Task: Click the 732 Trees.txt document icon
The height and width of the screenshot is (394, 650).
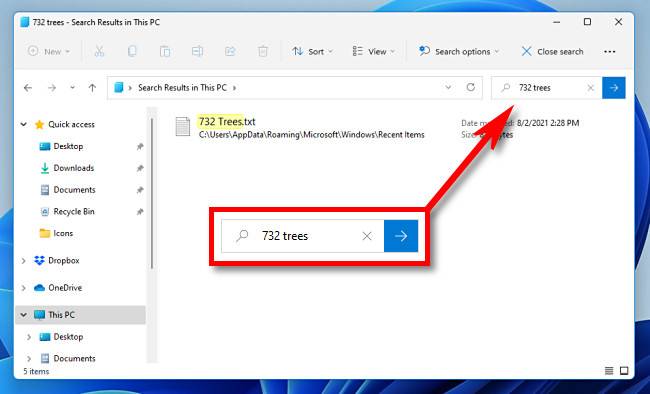Action: pyautogui.click(x=182, y=126)
